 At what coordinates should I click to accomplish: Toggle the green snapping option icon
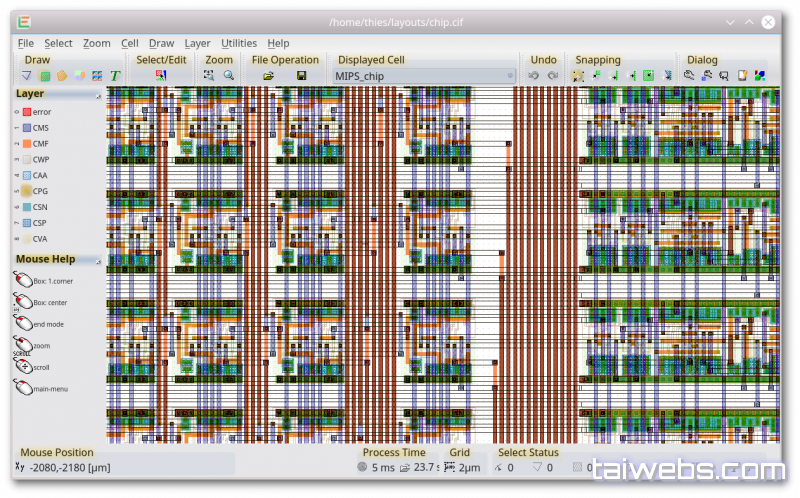648,76
